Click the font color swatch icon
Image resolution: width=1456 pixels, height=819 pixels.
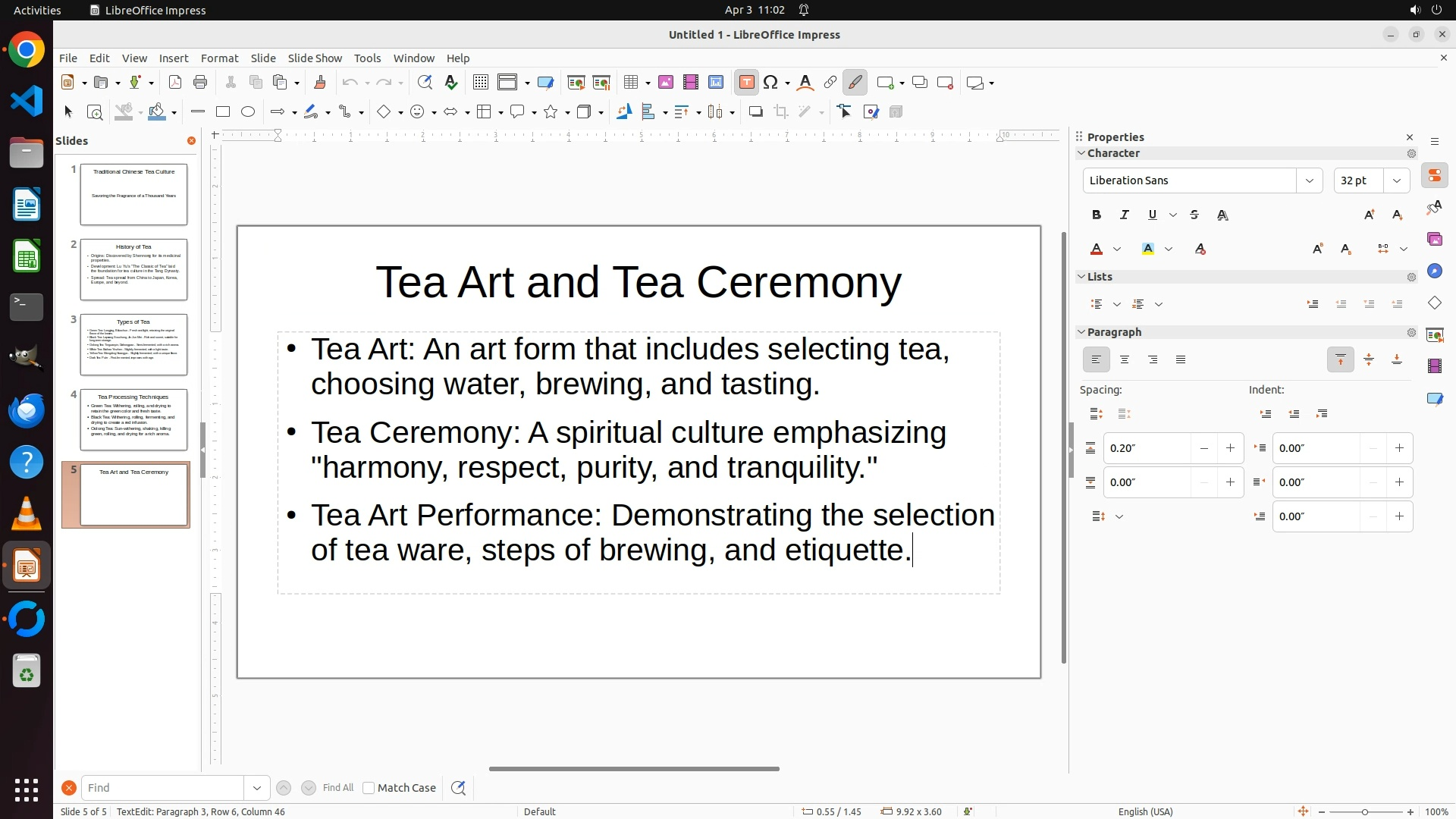click(1097, 249)
